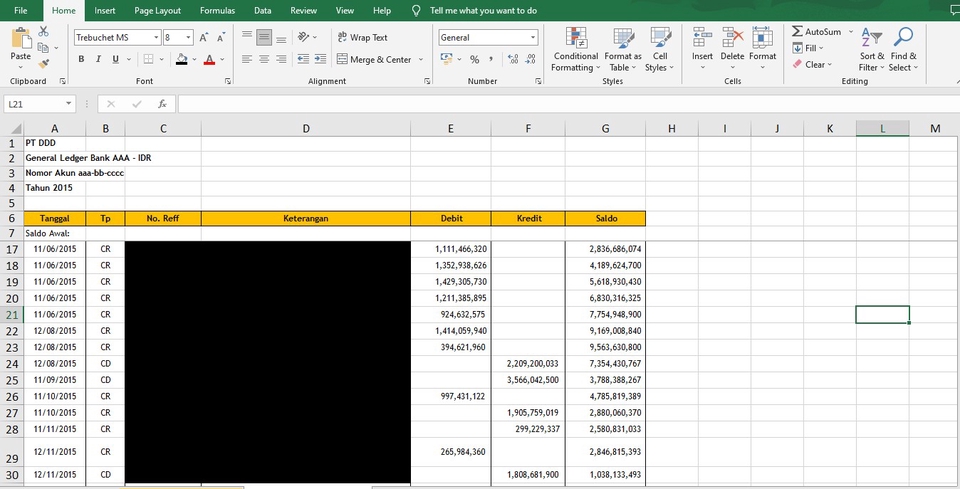
Task: Click the Copy icon
Action: pyautogui.click(x=43, y=47)
